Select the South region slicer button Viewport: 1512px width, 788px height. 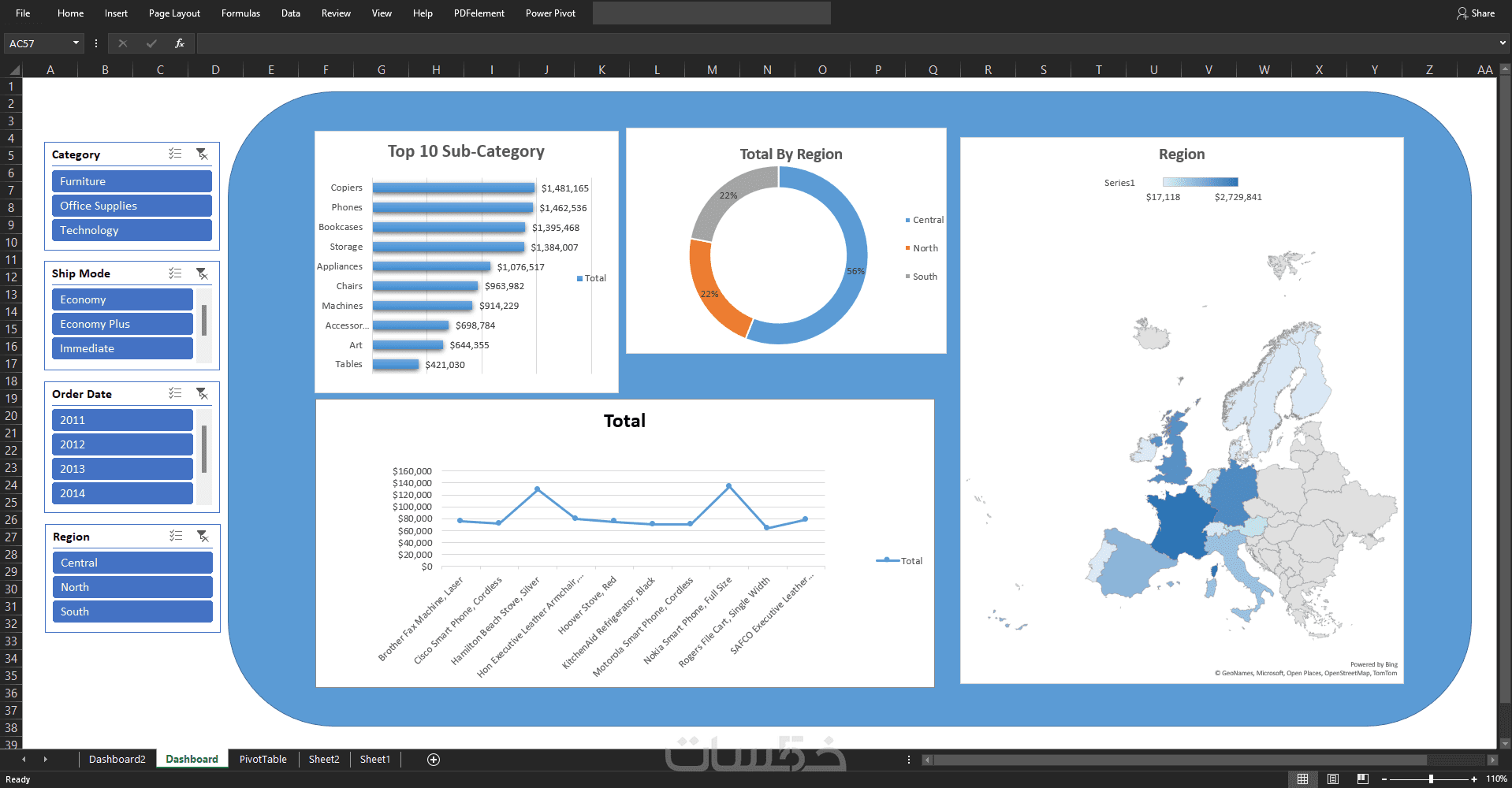click(x=132, y=611)
